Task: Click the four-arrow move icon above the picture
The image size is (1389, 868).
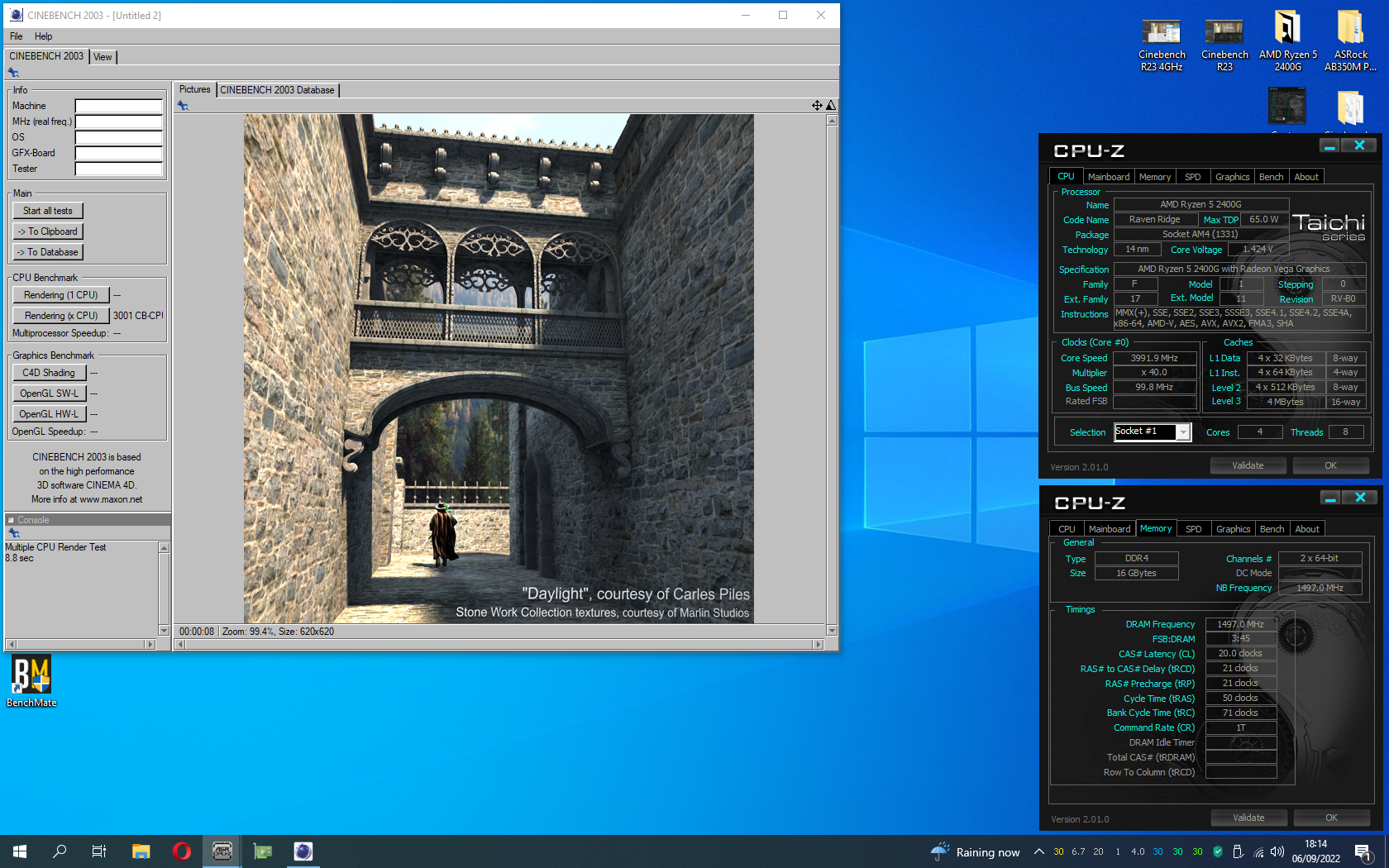Action: tap(817, 105)
